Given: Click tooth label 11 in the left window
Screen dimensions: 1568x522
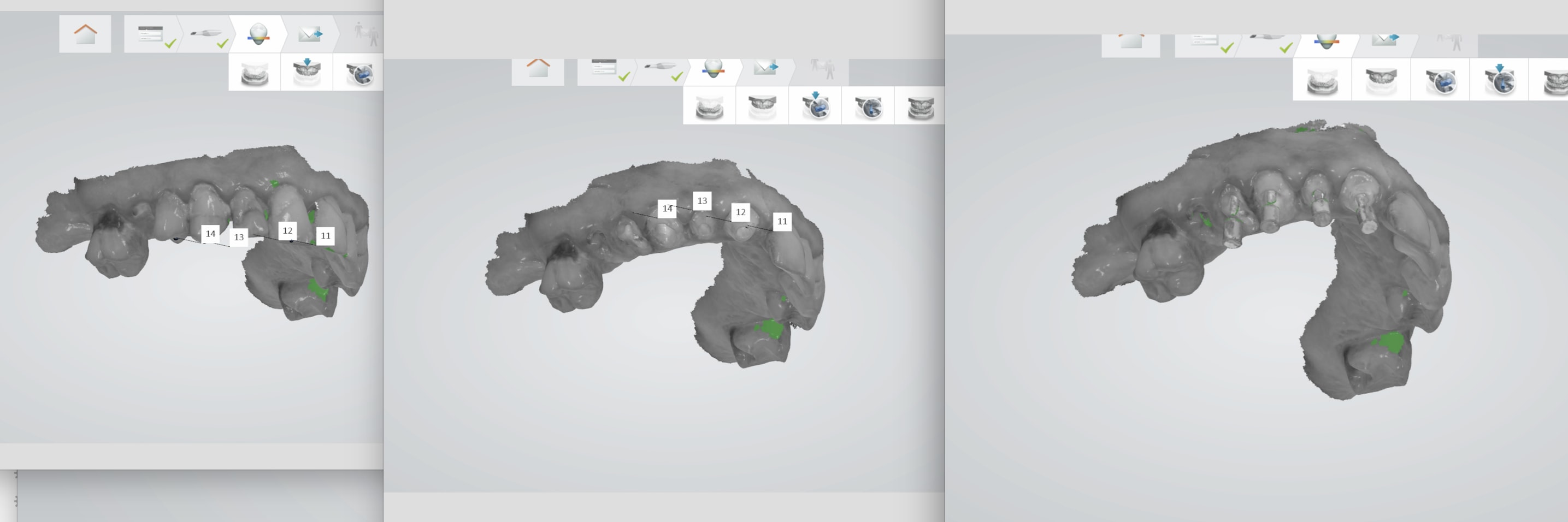Looking at the screenshot, I should pos(326,235).
